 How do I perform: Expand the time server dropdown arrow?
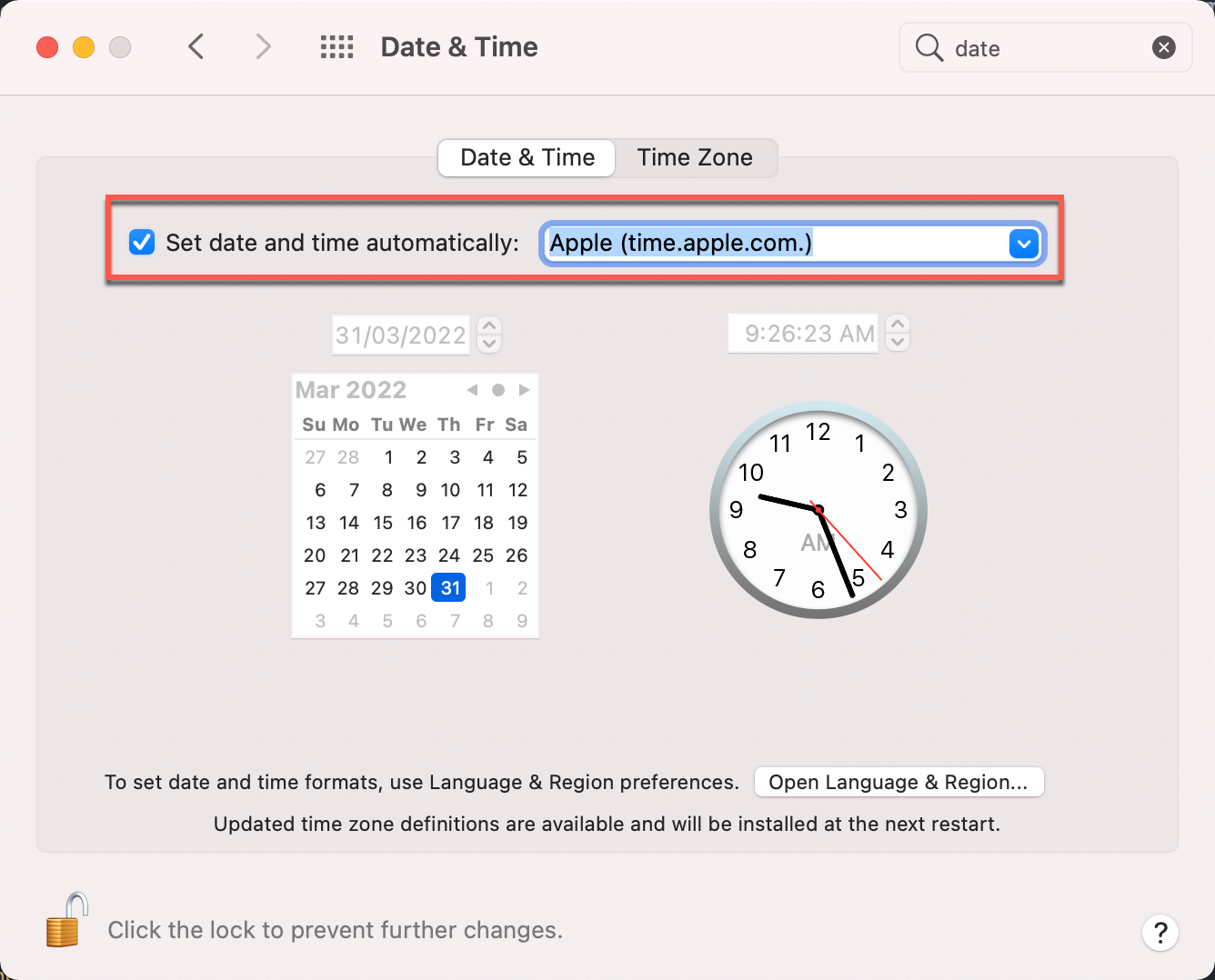click(x=1023, y=244)
